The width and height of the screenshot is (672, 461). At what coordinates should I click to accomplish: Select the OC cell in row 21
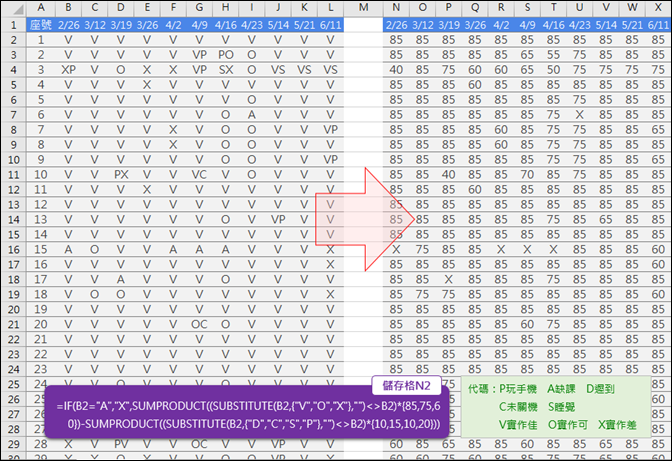pyautogui.click(x=199, y=324)
